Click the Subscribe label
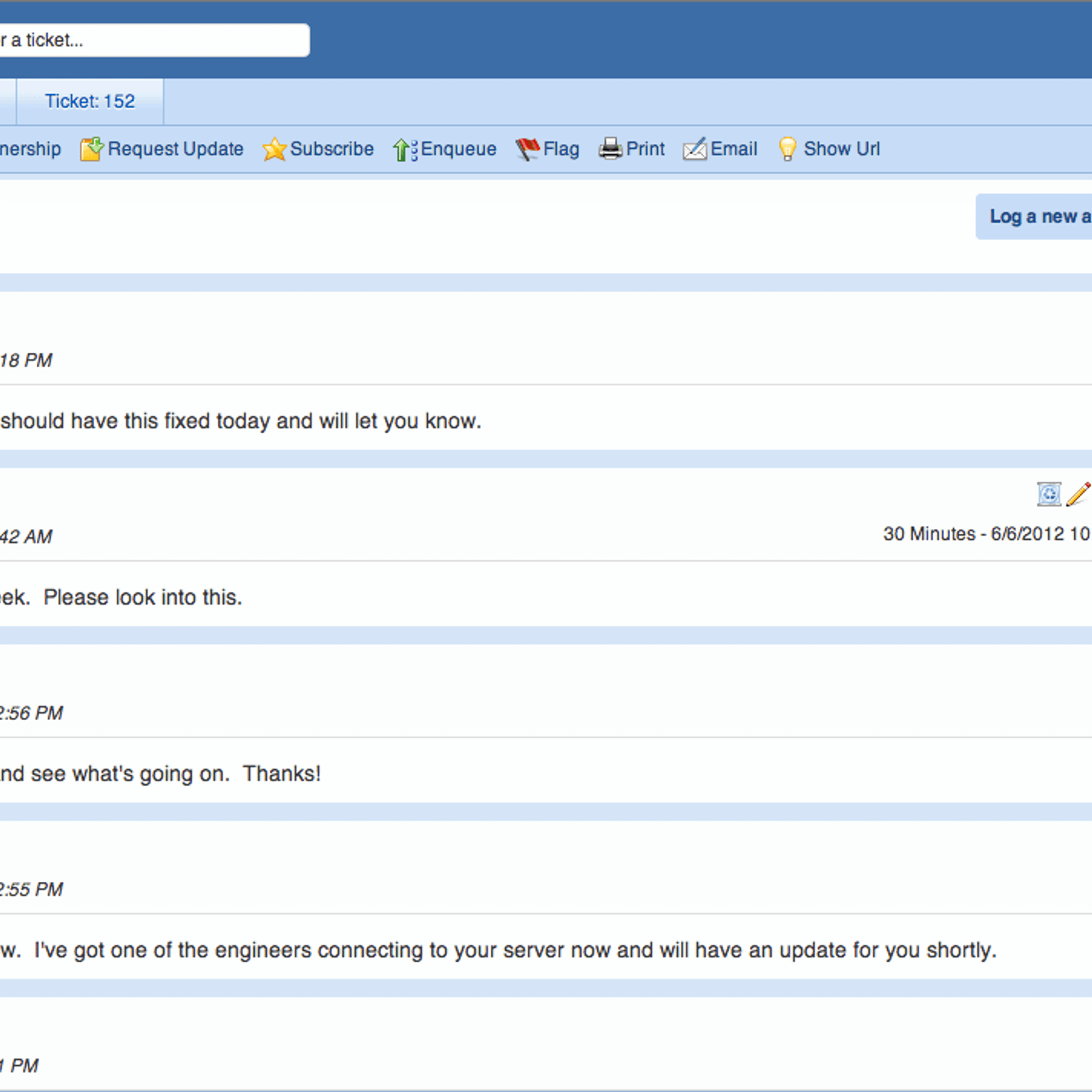The image size is (1092, 1092). [x=332, y=149]
